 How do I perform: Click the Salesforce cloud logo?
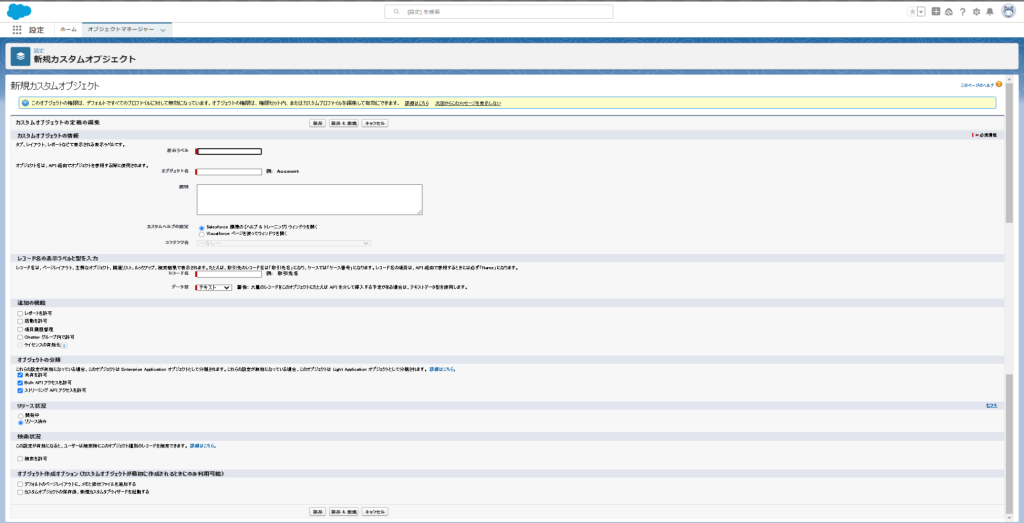click(17, 10)
